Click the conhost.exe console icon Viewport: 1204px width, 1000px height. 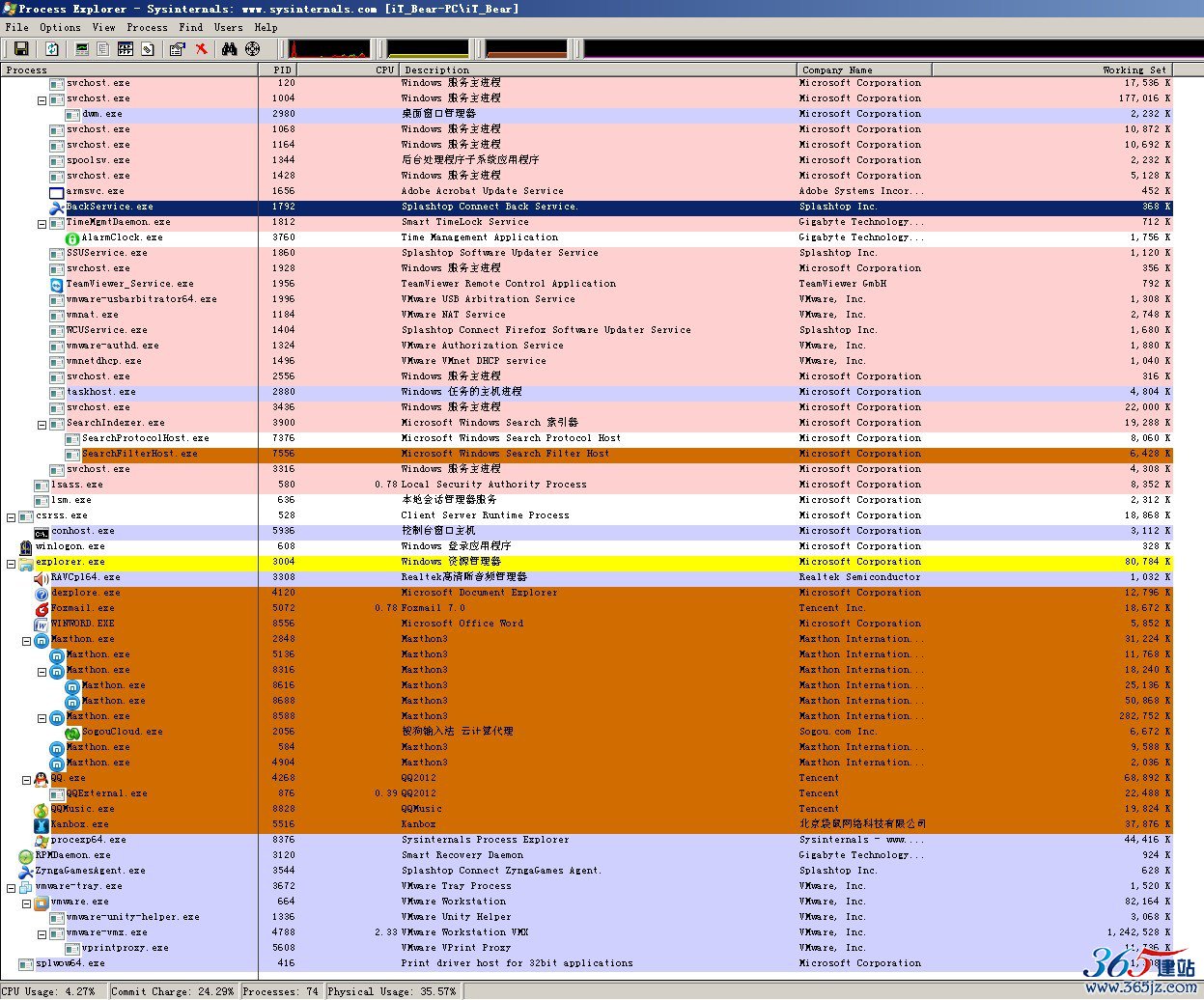click(42, 531)
